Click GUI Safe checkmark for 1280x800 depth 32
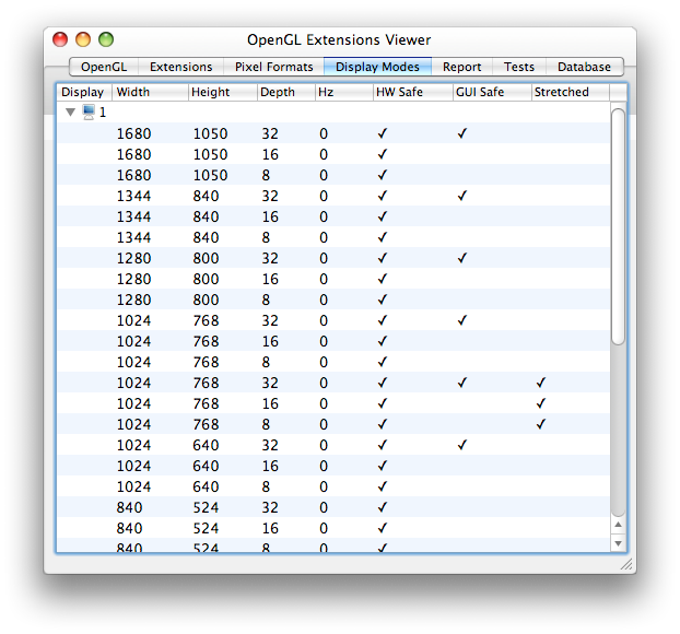Viewport: 680px width, 634px height. 462,258
